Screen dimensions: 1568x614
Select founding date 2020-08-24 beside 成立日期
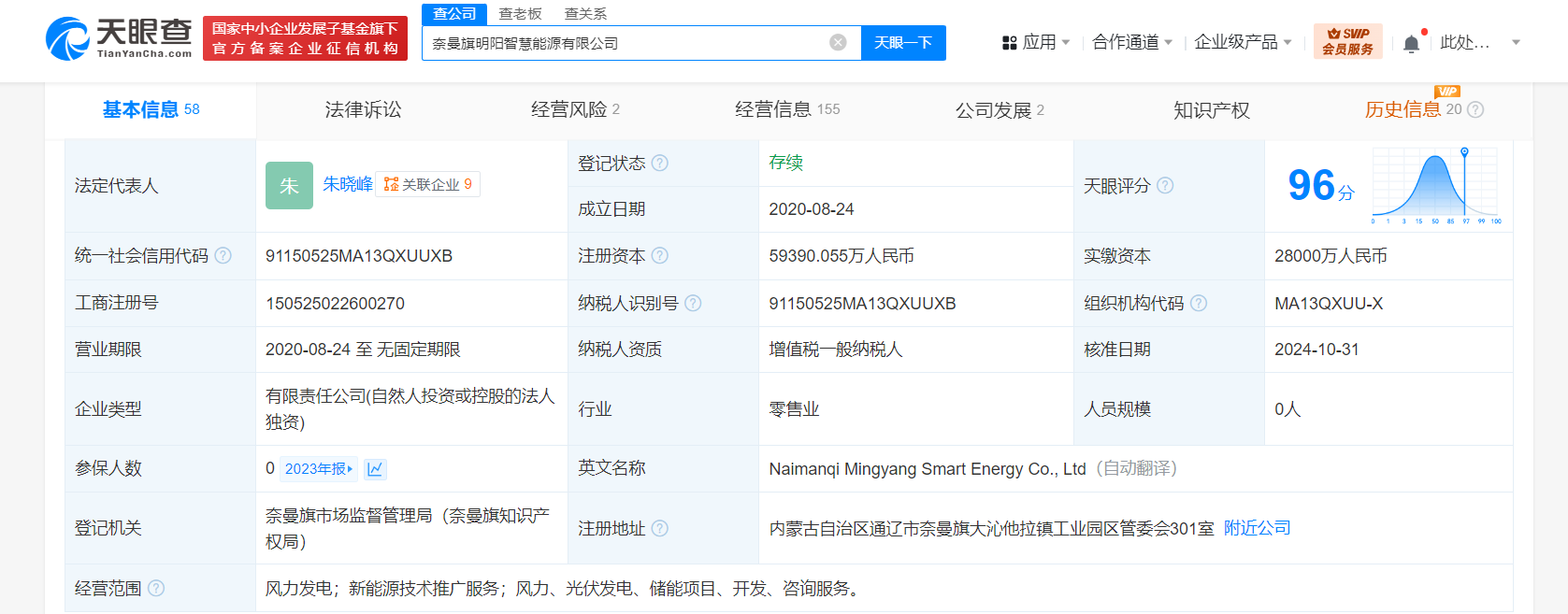[x=812, y=209]
